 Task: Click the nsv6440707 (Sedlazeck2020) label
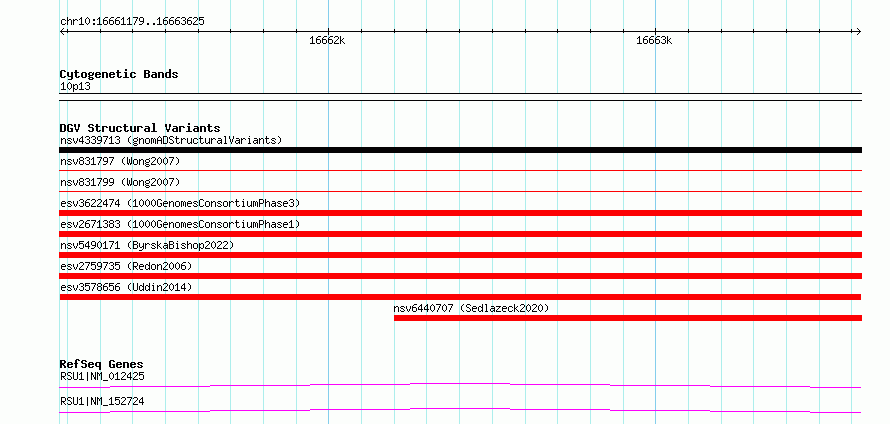pyautogui.click(x=471, y=309)
